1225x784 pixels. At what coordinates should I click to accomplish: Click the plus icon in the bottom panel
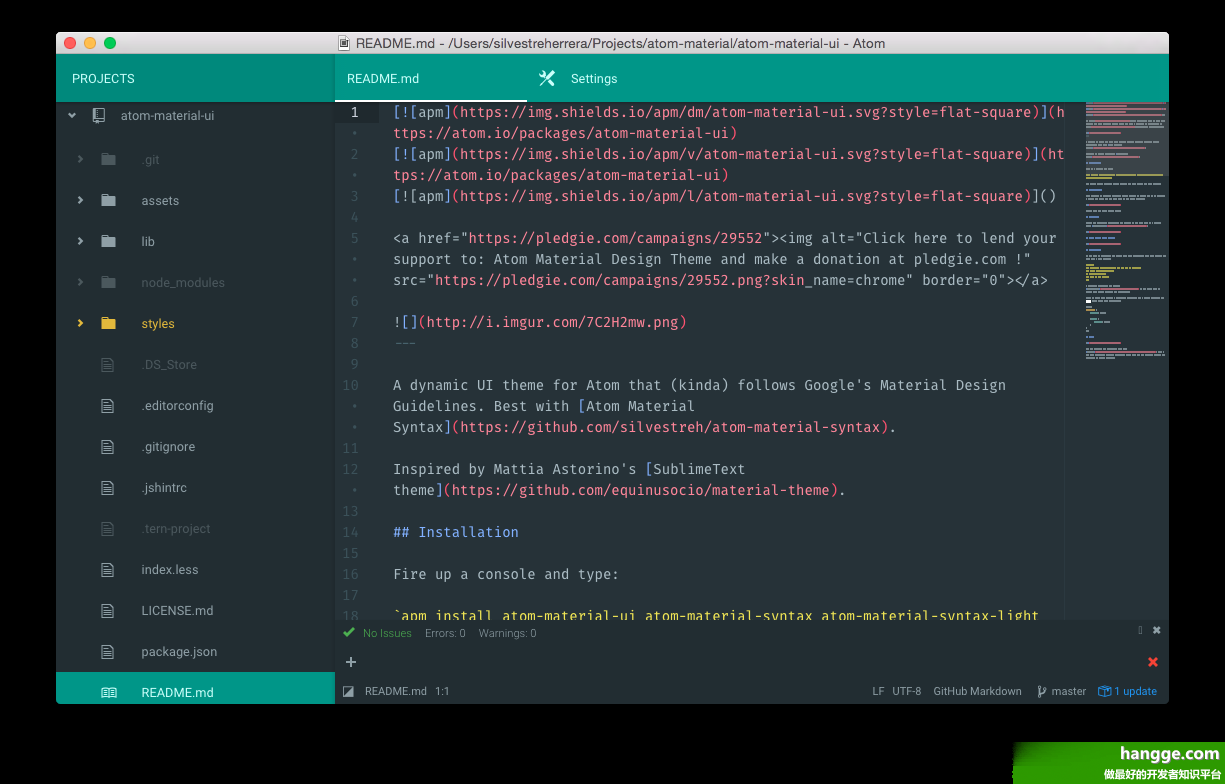click(x=351, y=662)
